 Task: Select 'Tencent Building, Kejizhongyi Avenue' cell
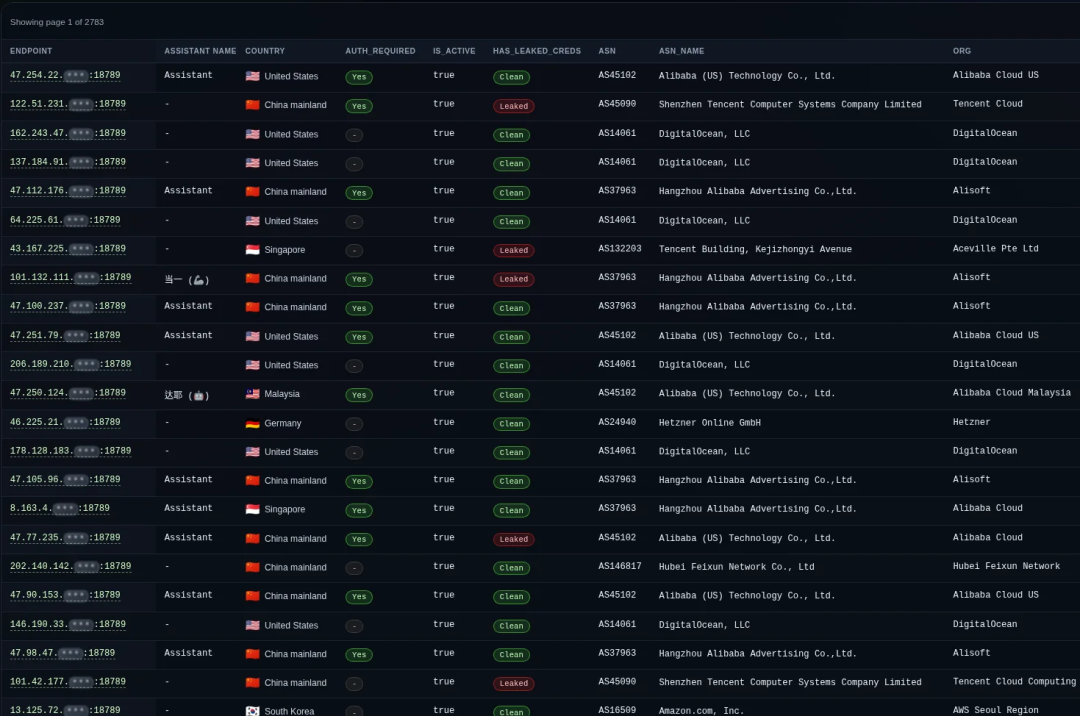pyautogui.click(x=755, y=249)
